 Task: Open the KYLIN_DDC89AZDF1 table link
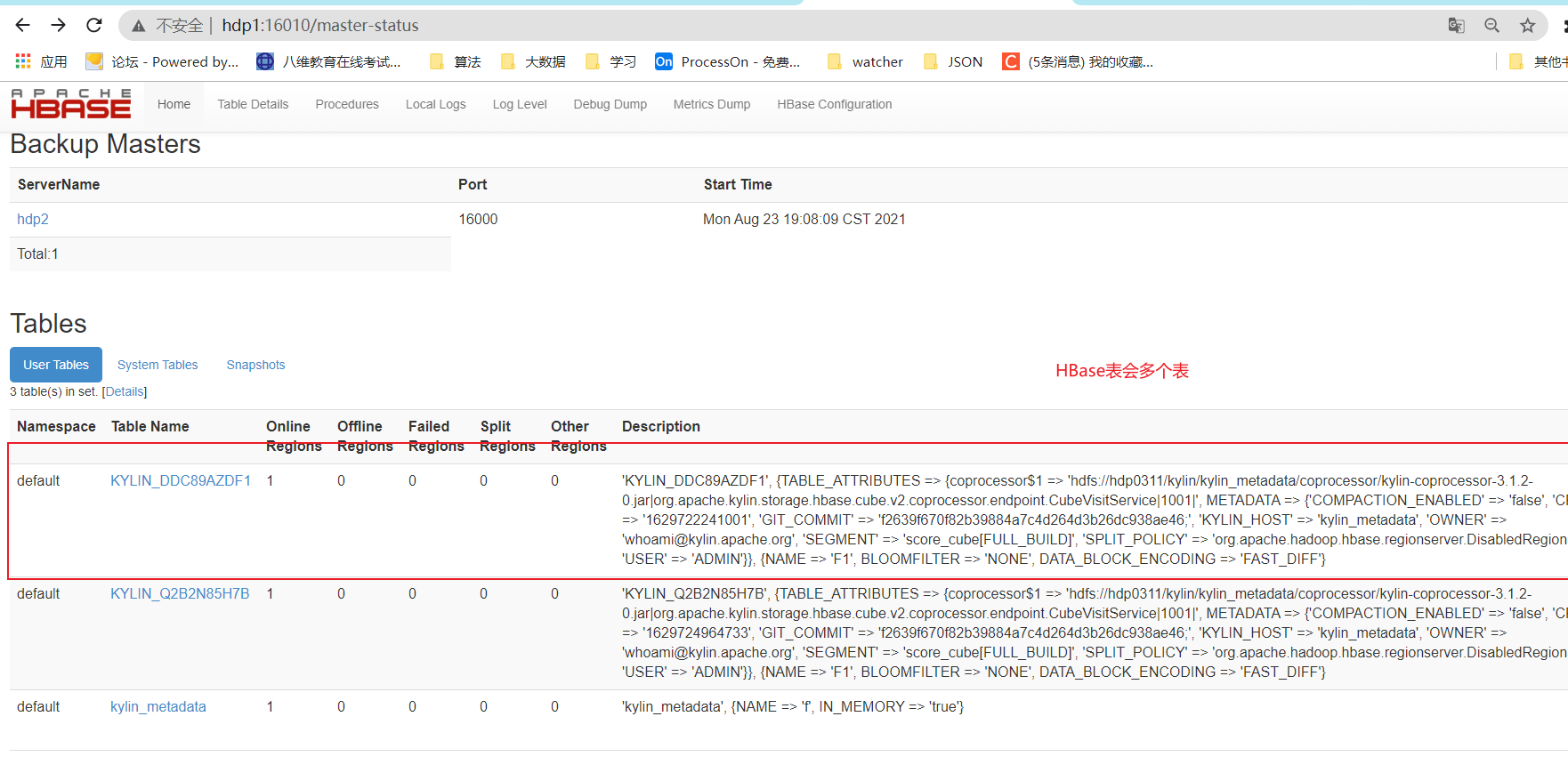coord(181,480)
